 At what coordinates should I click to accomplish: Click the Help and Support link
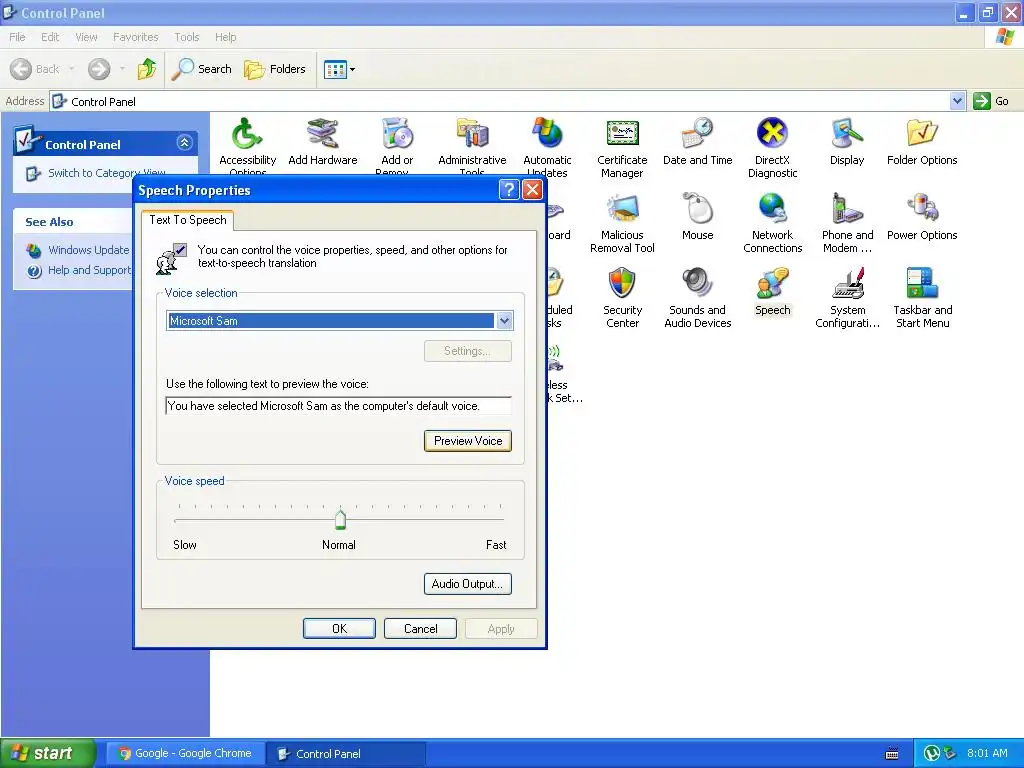[89, 270]
